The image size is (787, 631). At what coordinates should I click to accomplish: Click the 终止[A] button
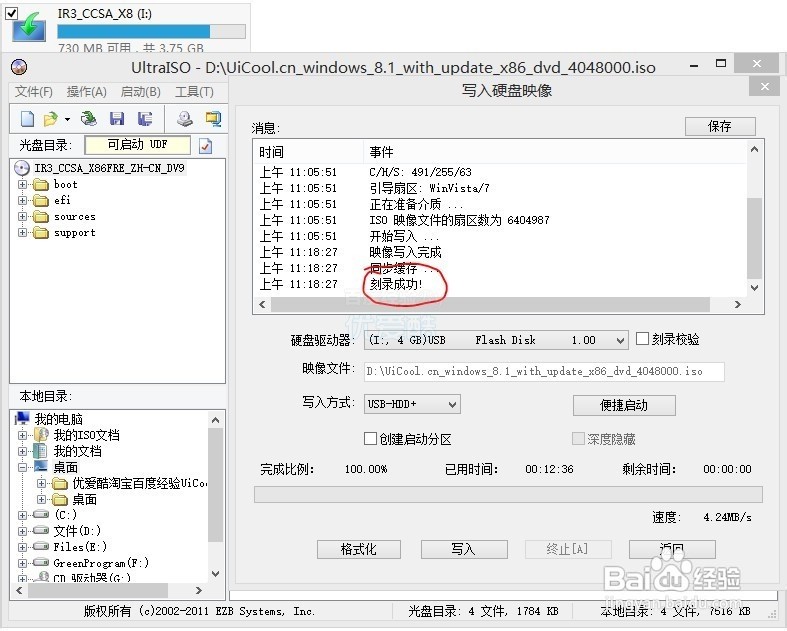[x=568, y=549]
